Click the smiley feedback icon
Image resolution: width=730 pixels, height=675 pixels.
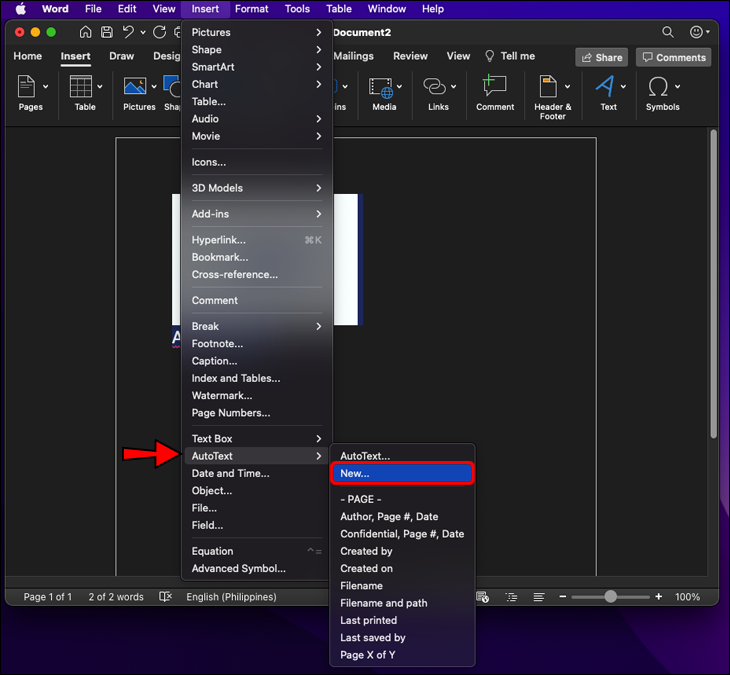point(696,32)
